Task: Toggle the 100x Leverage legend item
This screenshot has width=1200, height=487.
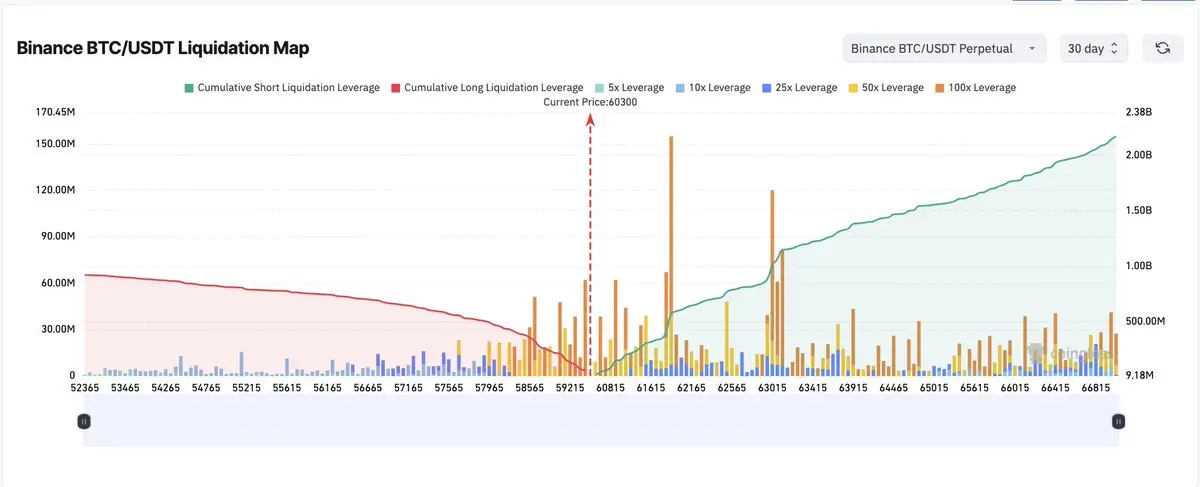Action: pyautogui.click(x=975, y=88)
